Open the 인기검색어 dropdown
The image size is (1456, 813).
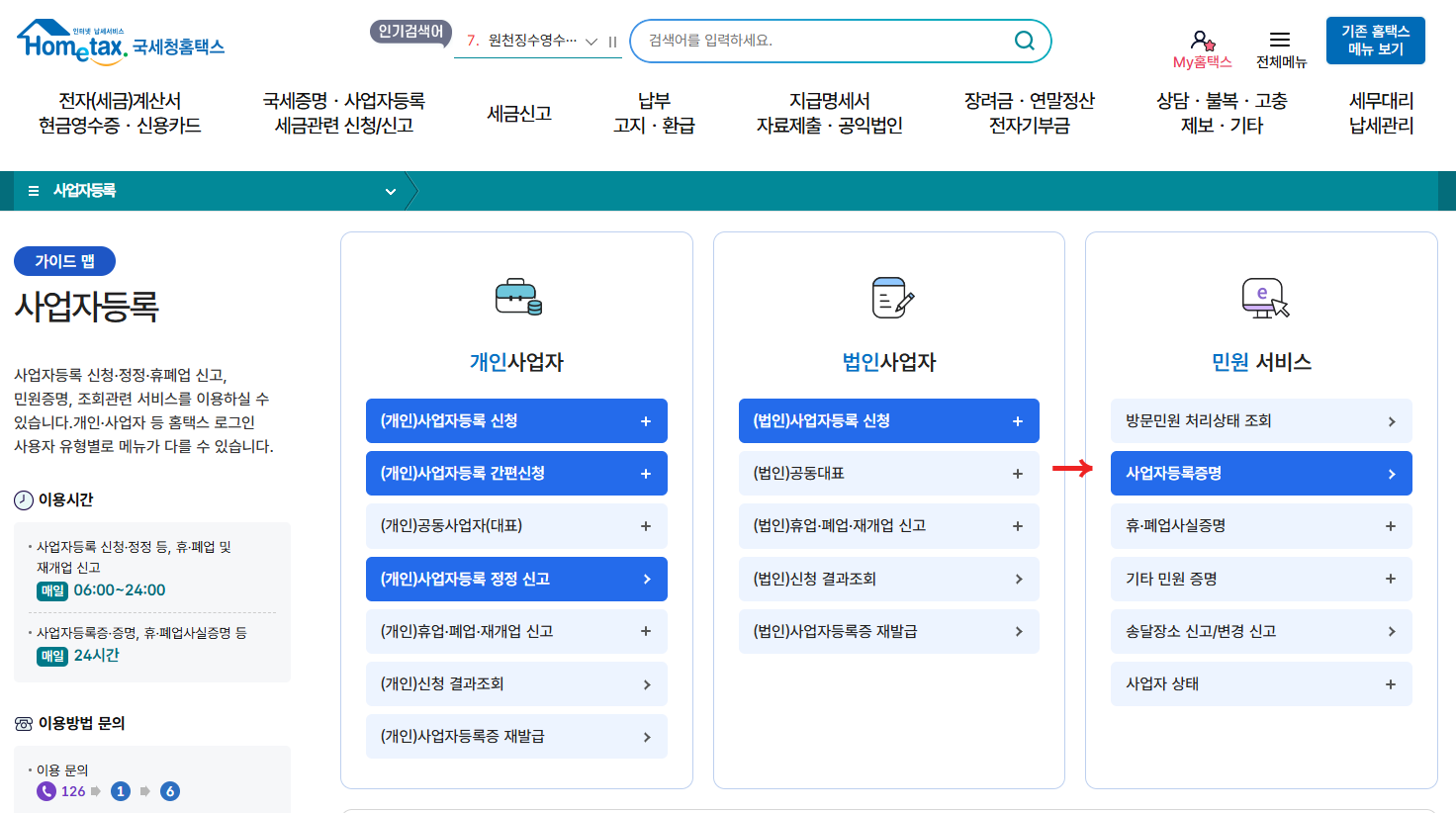(591, 41)
